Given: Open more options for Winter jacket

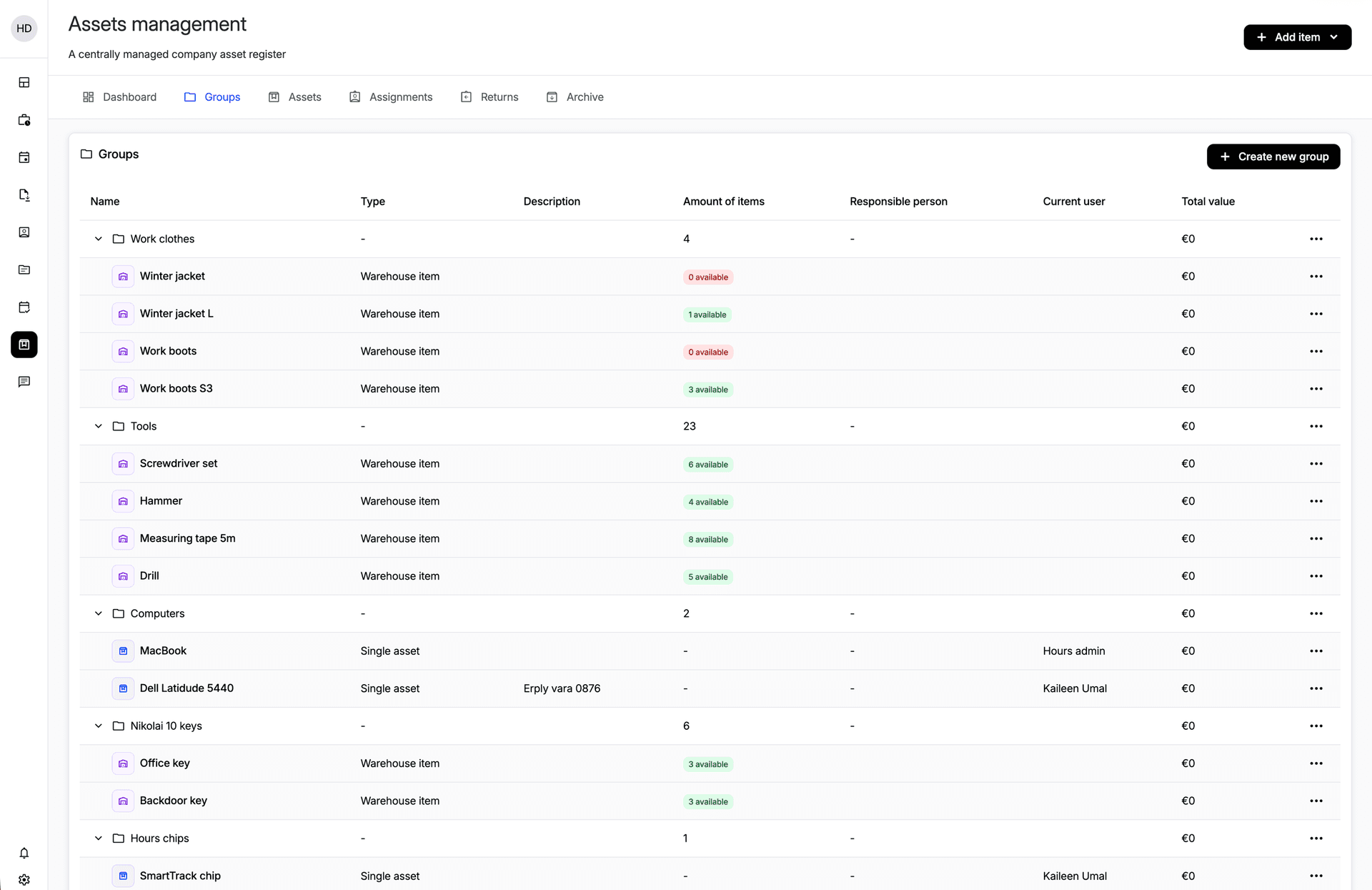Looking at the screenshot, I should (x=1316, y=277).
